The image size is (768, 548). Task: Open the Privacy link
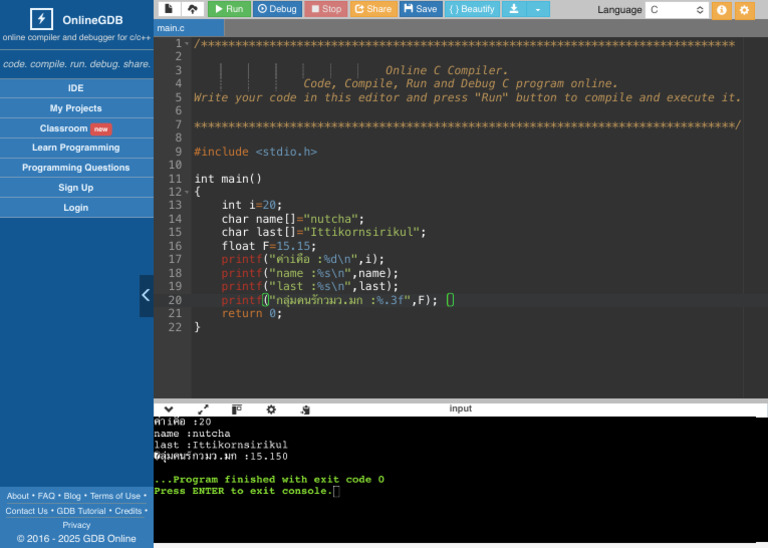[x=76, y=525]
